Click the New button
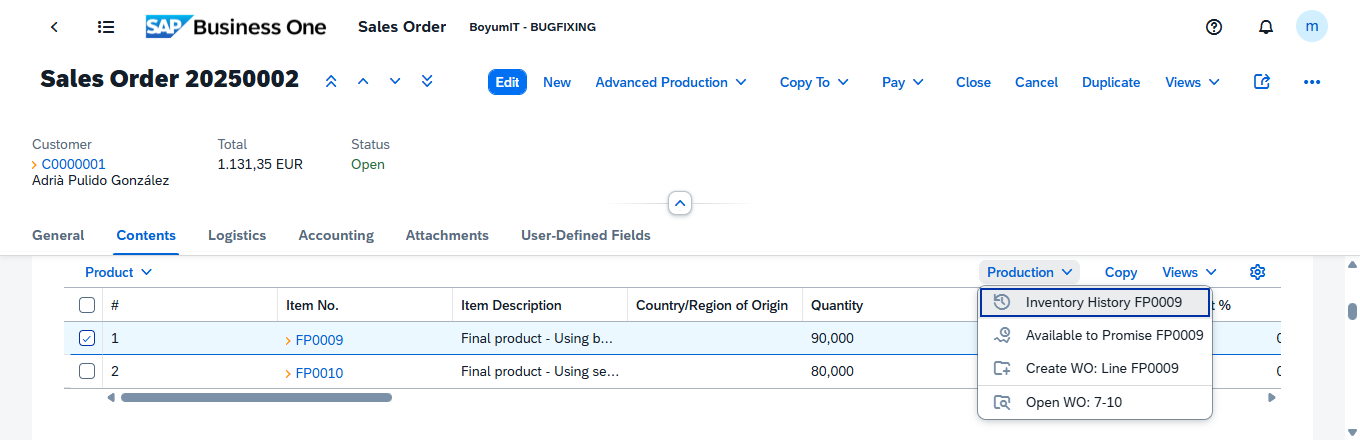Viewport: 1360px width, 440px height. point(557,82)
